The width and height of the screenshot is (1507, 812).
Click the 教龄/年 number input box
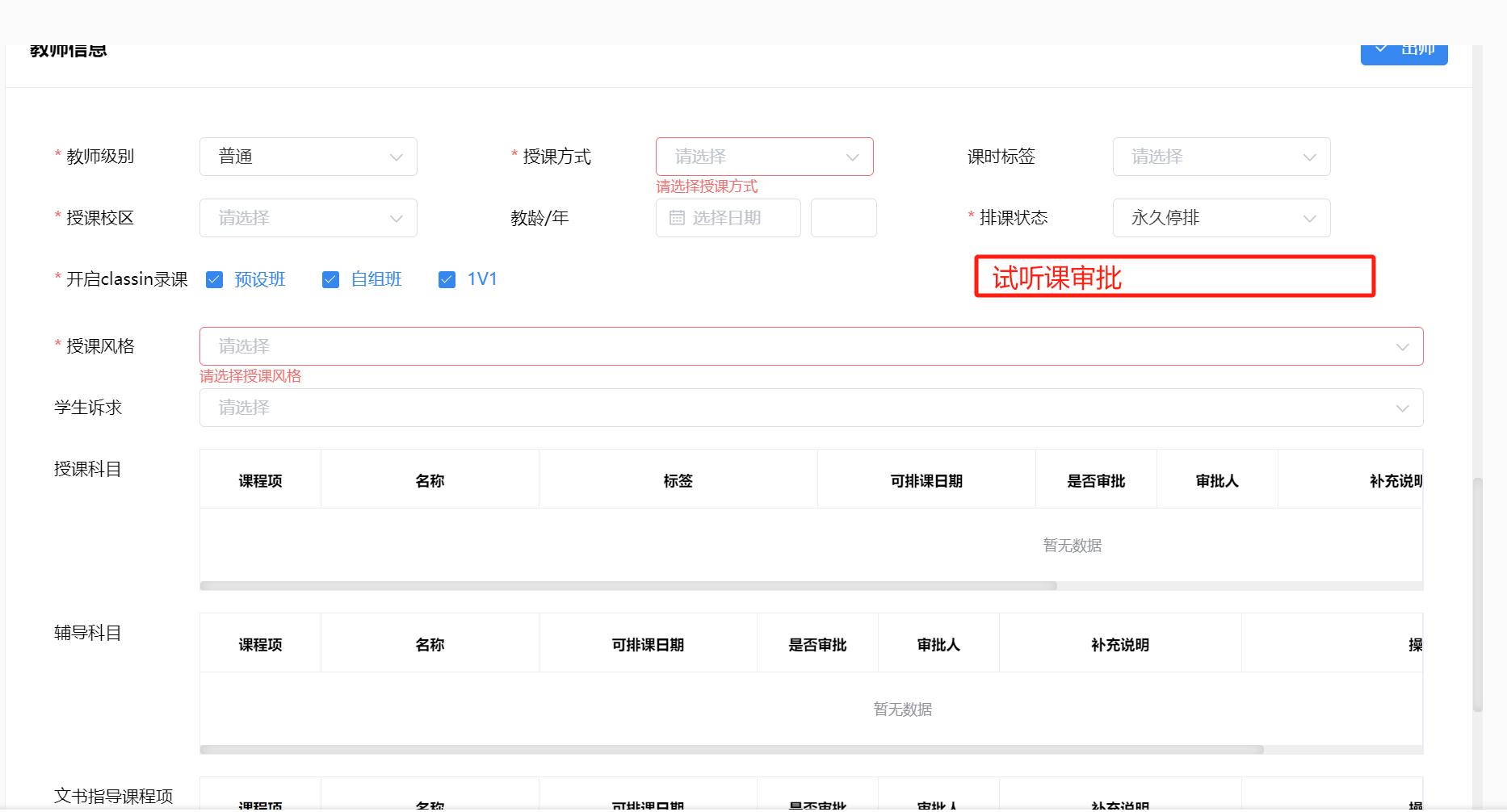click(x=843, y=218)
